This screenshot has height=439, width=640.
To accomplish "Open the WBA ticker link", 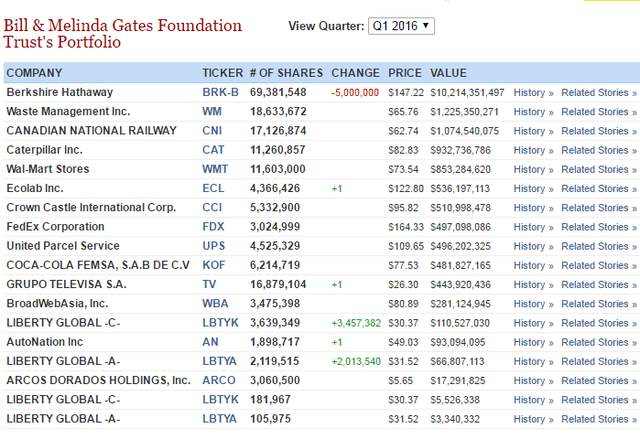I will click(x=215, y=303).
